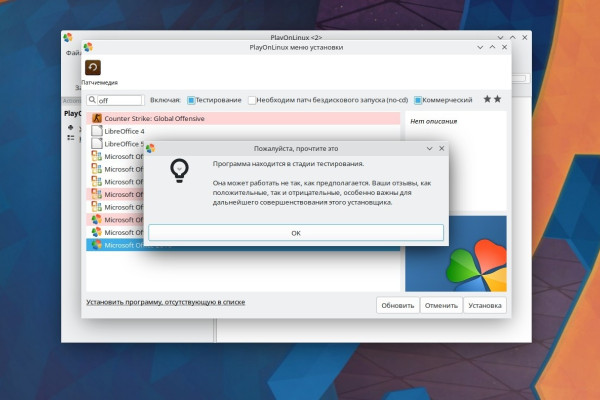Image resolution: width=600 pixels, height=400 pixels.
Task: Click the LibreOffice 4 document icon
Action: click(x=97, y=131)
